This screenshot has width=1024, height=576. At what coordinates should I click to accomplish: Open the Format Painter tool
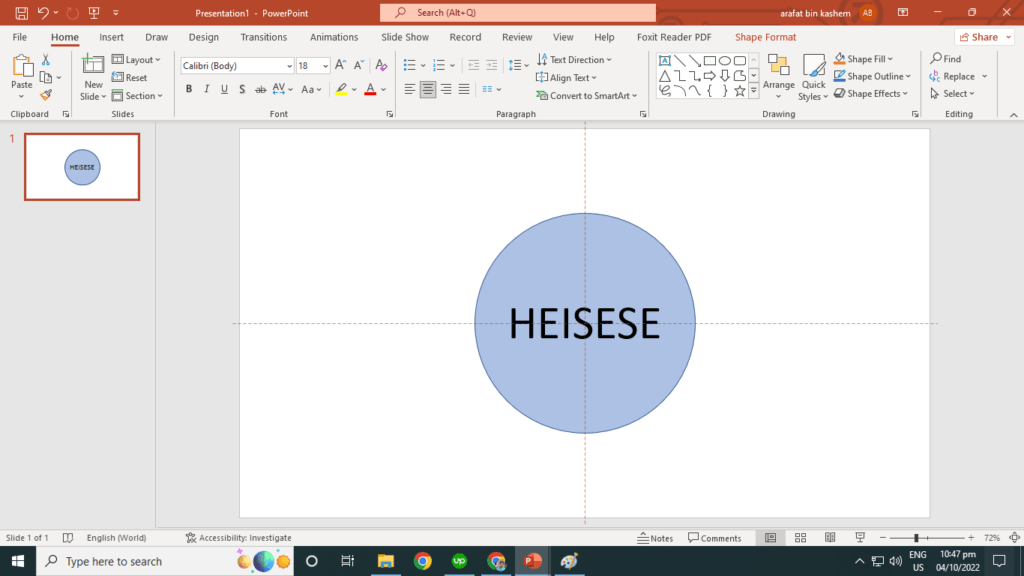click(x=46, y=95)
